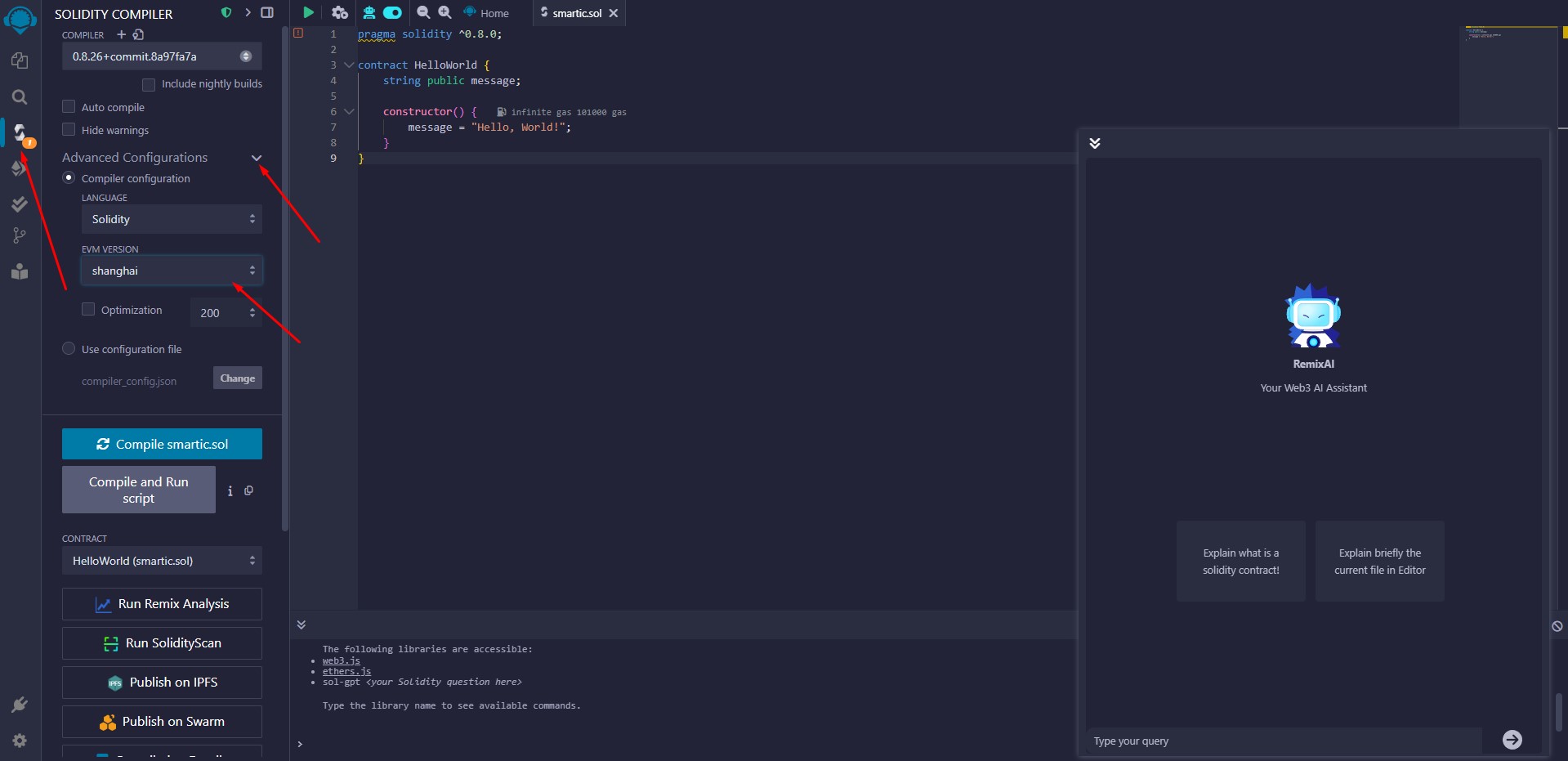Image resolution: width=1568 pixels, height=761 pixels.
Task: Switch to the Home tab
Action: point(487,13)
